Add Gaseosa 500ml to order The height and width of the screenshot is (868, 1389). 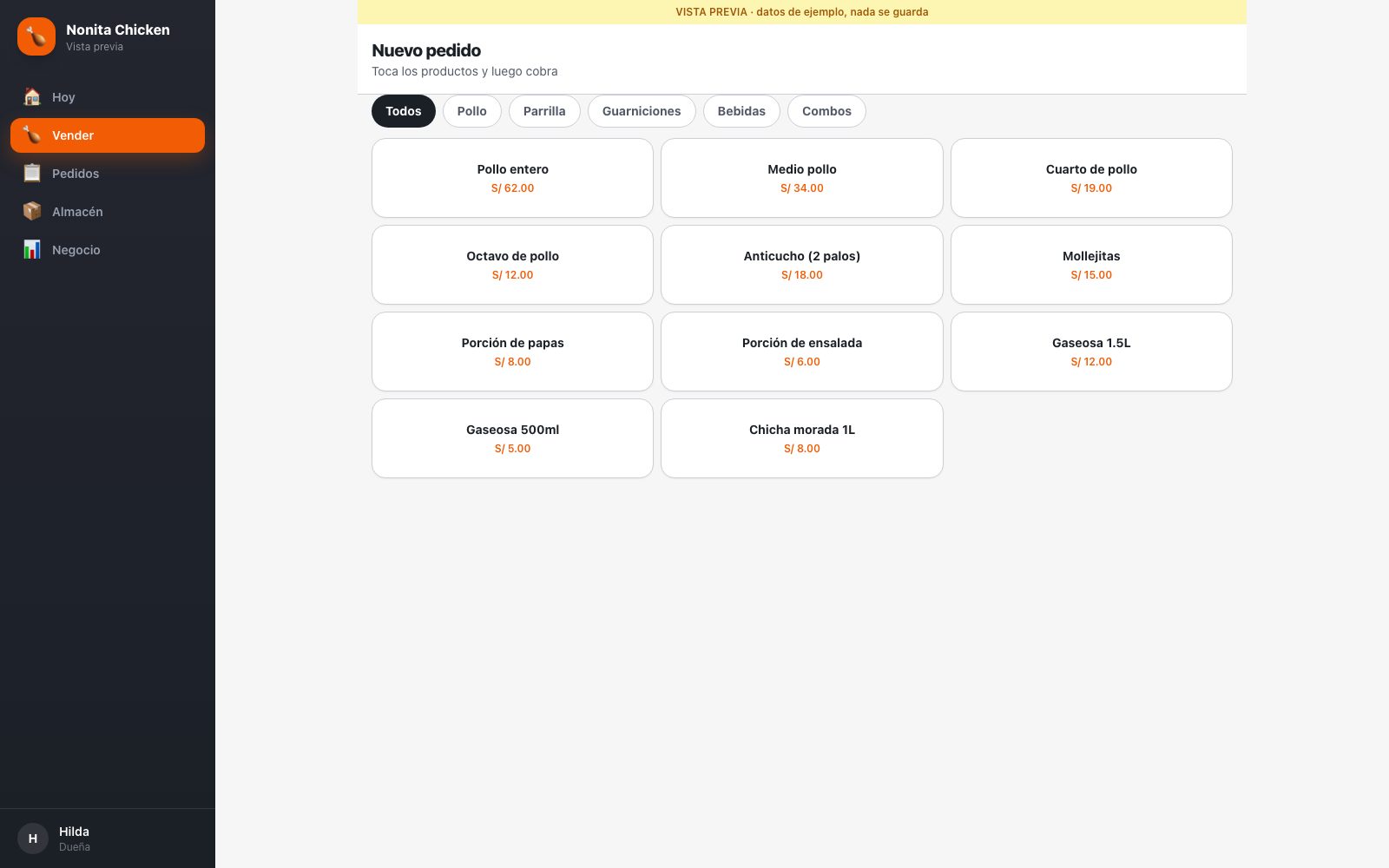coord(512,438)
